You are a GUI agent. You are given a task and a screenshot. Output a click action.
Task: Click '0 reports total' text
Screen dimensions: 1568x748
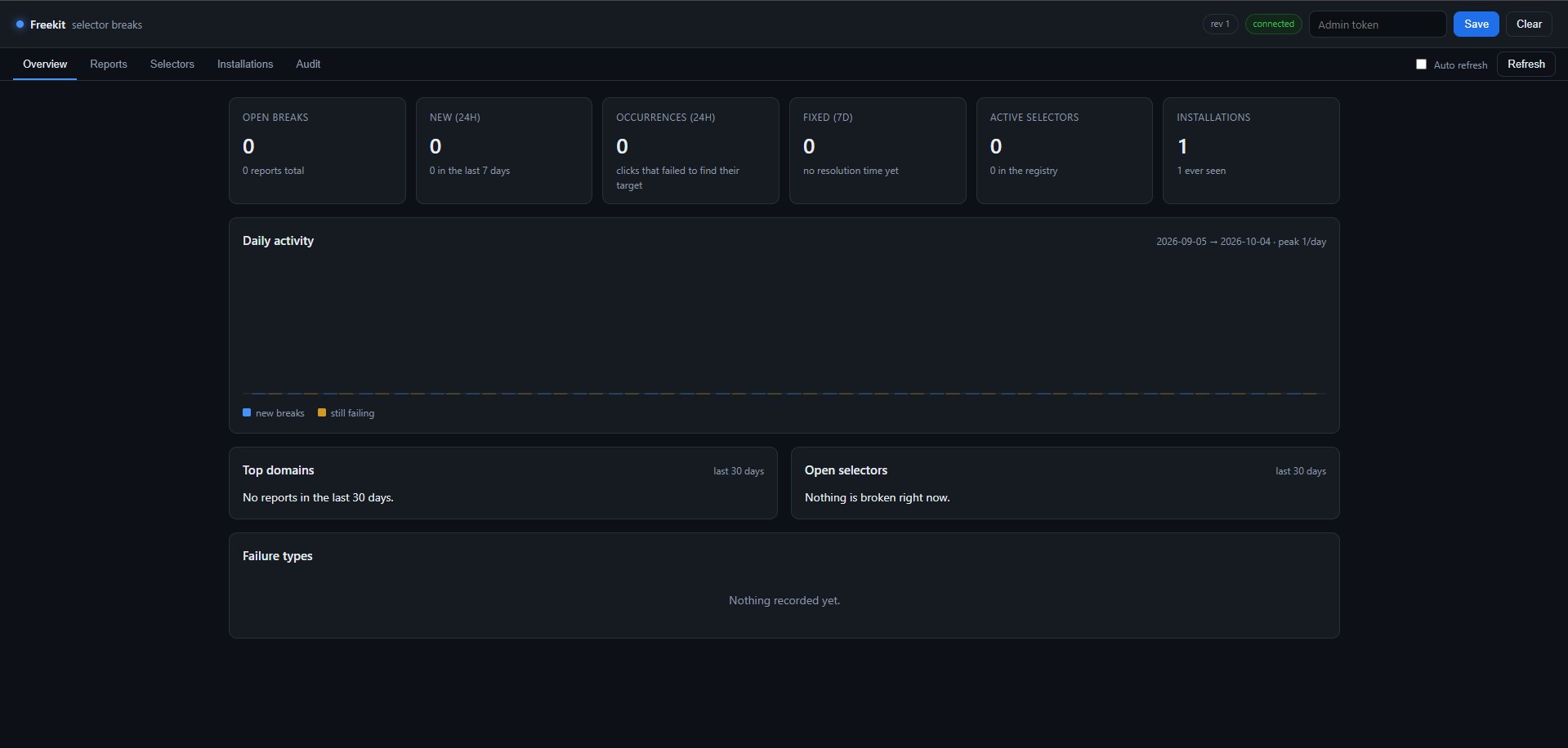[273, 171]
